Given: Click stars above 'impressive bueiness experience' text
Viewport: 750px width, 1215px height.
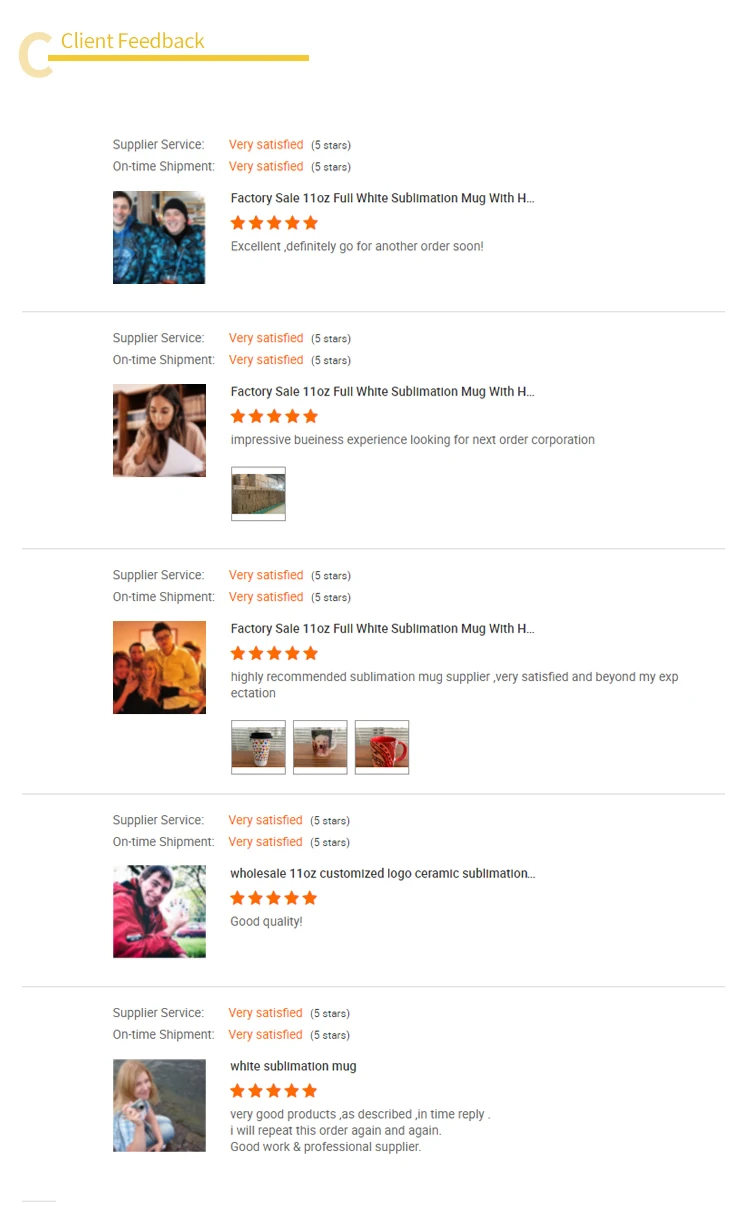Looking at the screenshot, I should (x=274, y=415).
